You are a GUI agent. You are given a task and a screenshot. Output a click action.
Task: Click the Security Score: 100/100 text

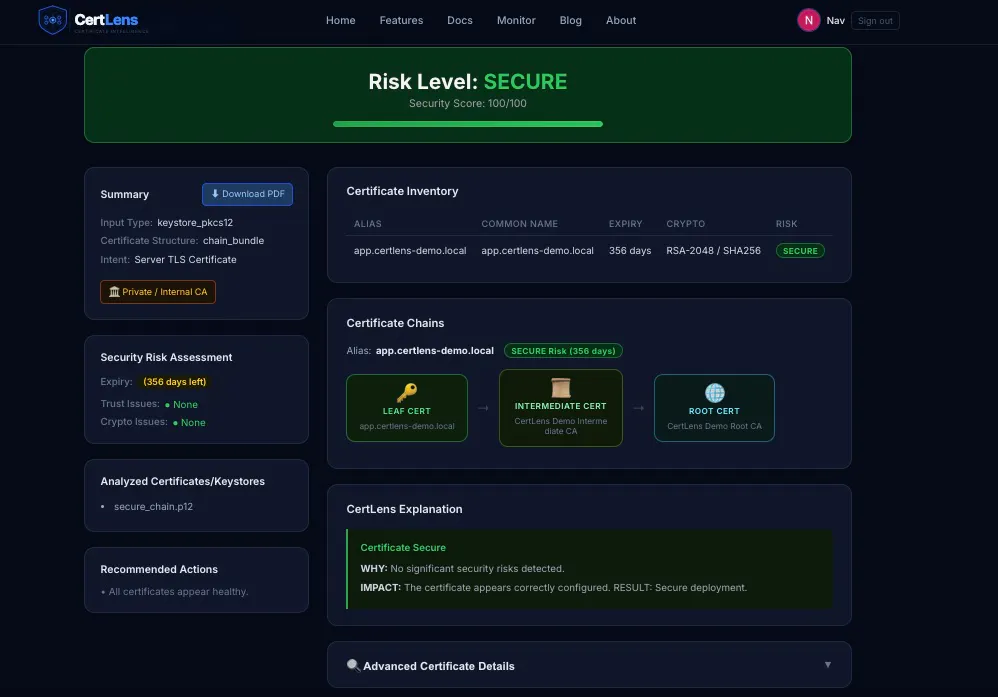(x=468, y=103)
